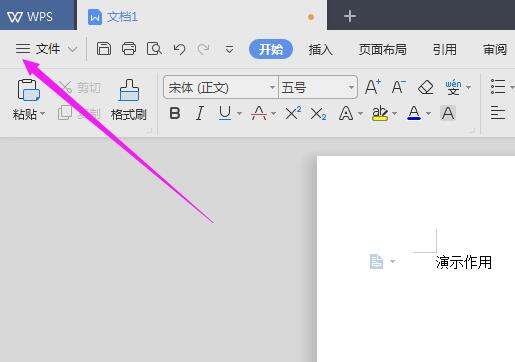515x362 pixels.
Task: Toggle Italic formatting
Action: tap(199, 113)
